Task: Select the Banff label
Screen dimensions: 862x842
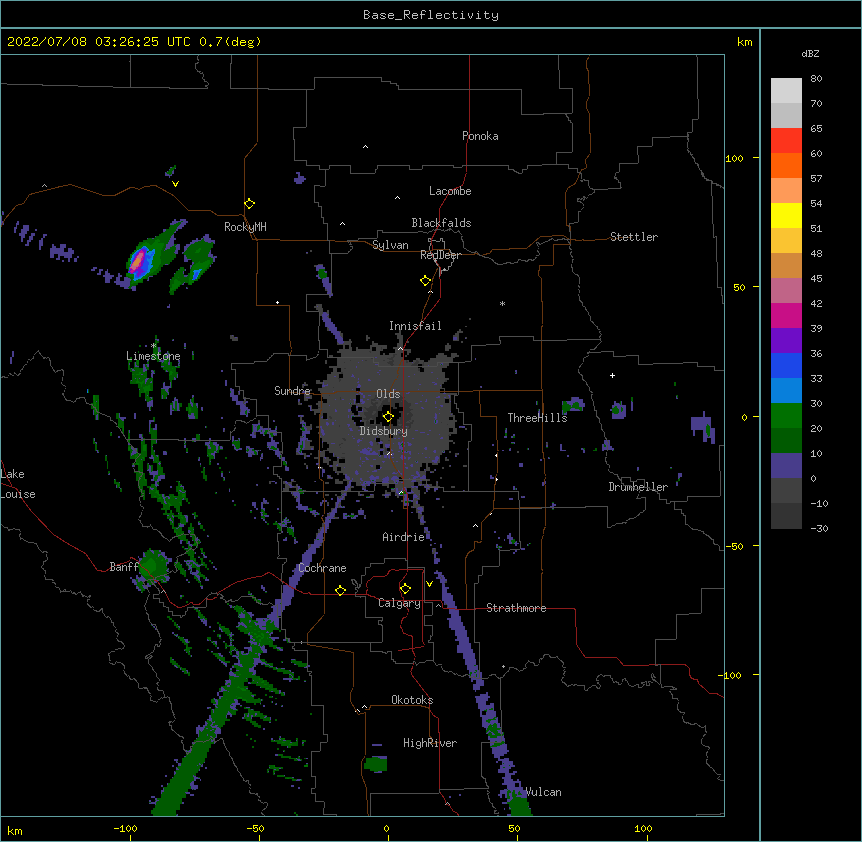Action: pyautogui.click(x=124, y=567)
